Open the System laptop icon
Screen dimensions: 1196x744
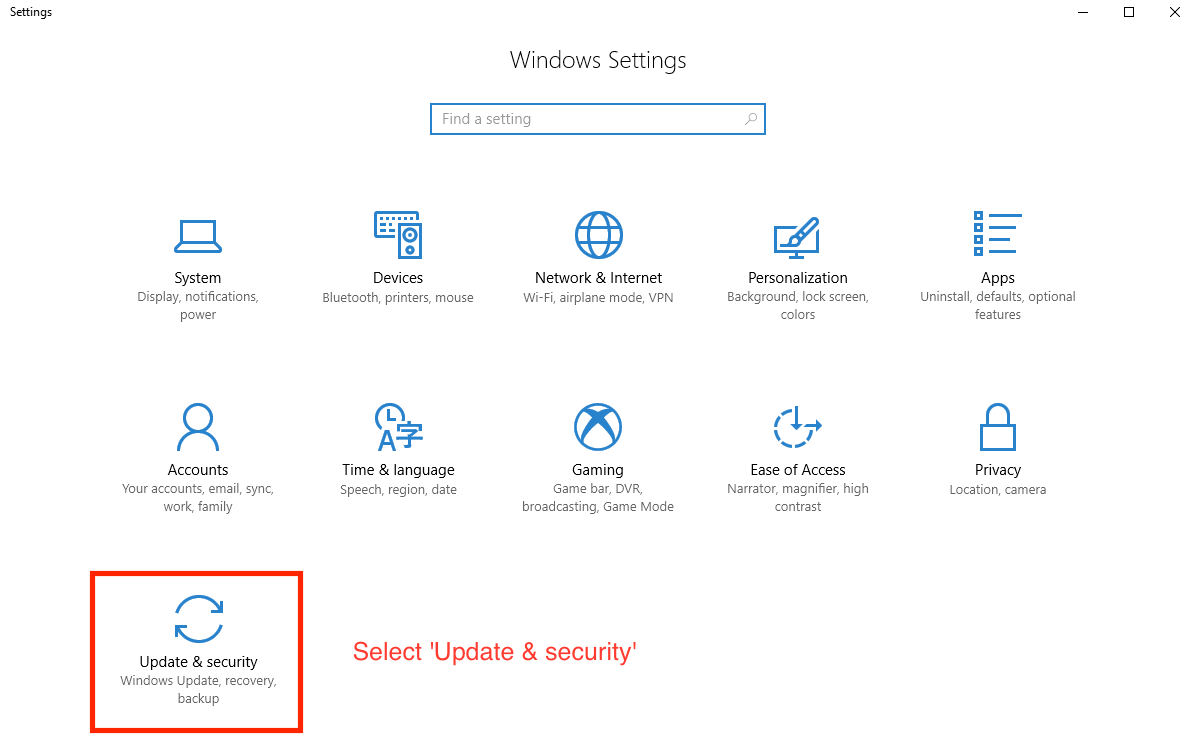click(198, 237)
